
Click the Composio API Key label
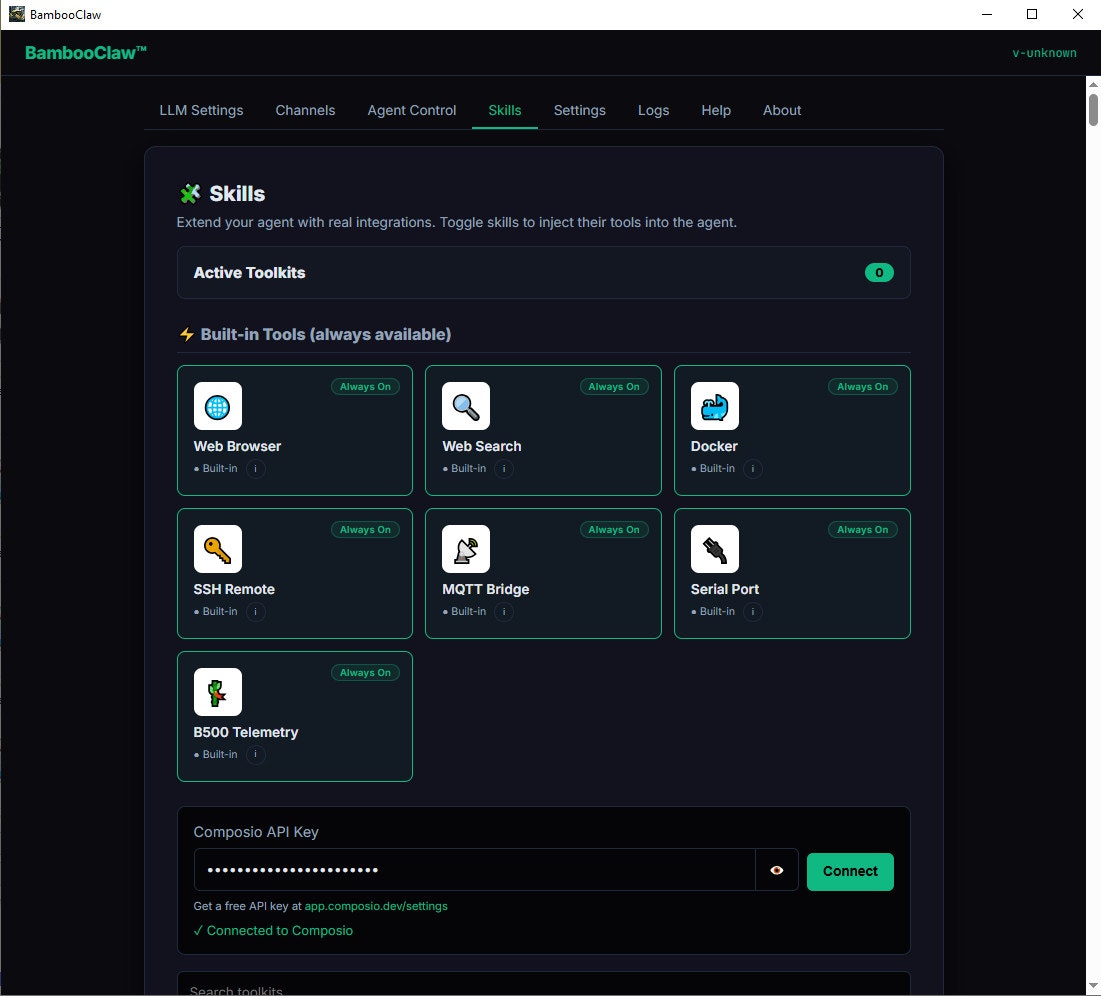[256, 832]
